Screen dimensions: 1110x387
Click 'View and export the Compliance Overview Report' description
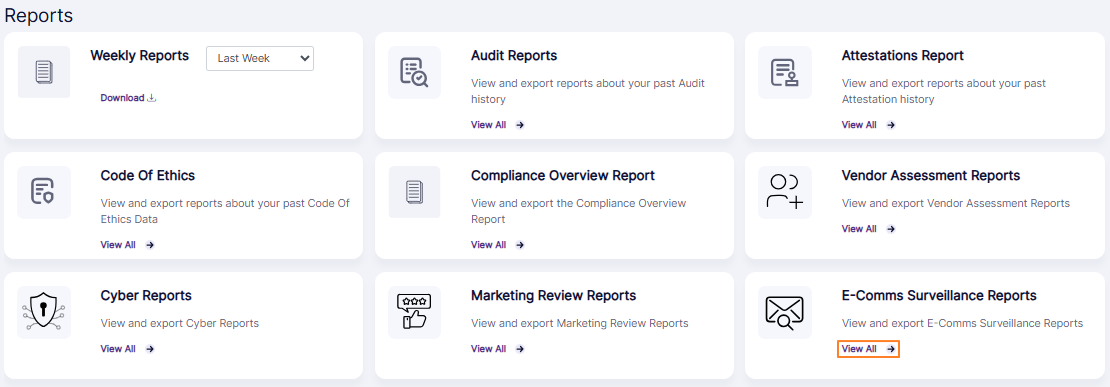click(578, 212)
